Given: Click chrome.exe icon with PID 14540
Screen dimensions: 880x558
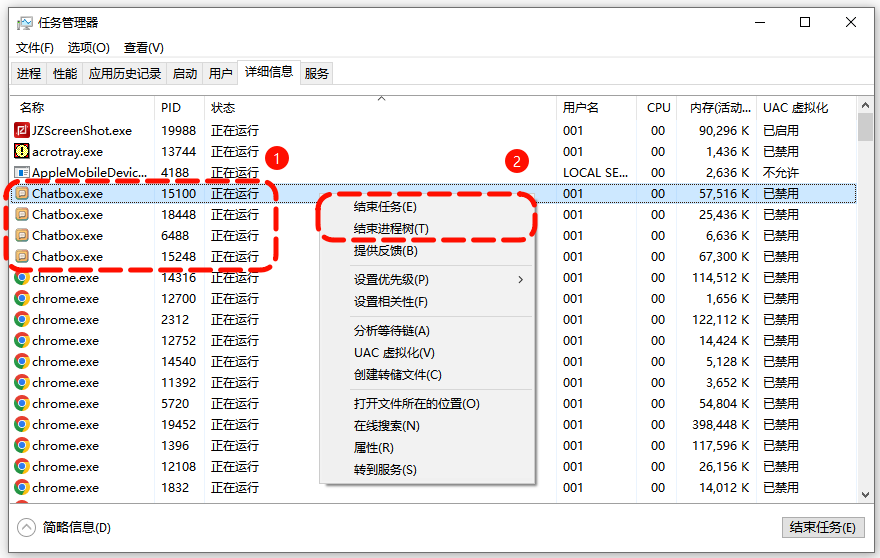Looking at the screenshot, I should [21, 362].
